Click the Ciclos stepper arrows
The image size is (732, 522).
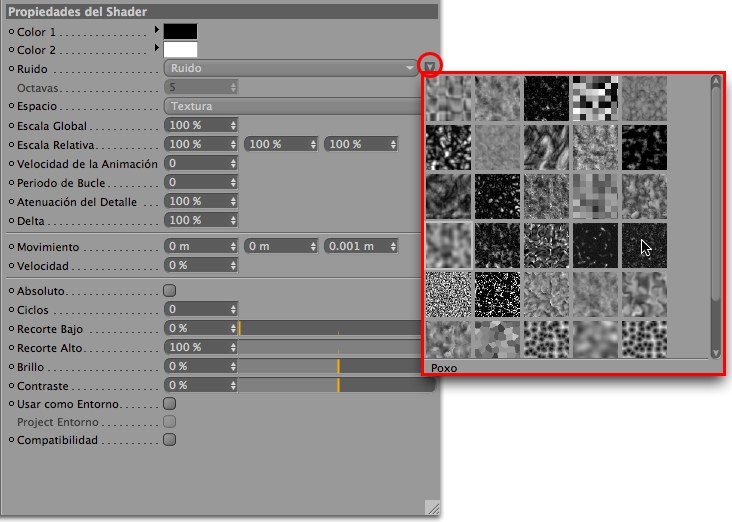point(233,310)
